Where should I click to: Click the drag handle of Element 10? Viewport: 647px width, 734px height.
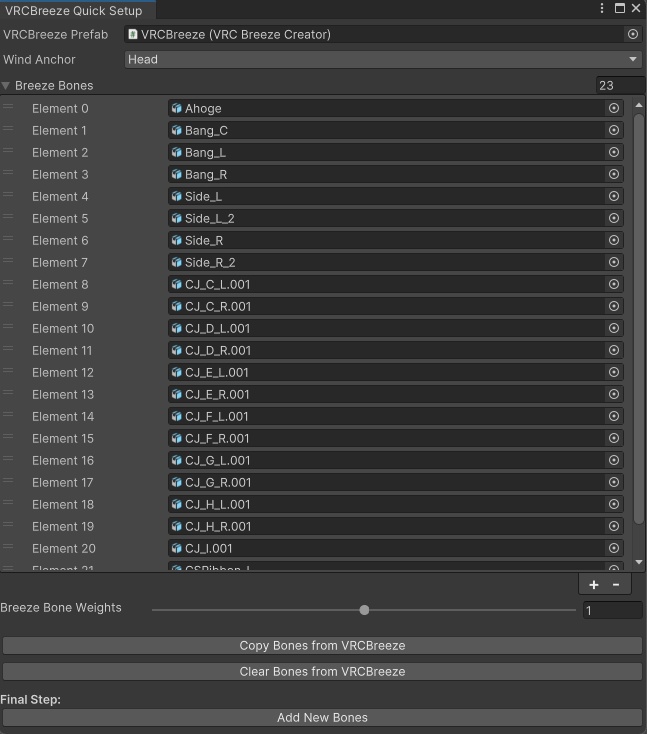click(x=8, y=327)
